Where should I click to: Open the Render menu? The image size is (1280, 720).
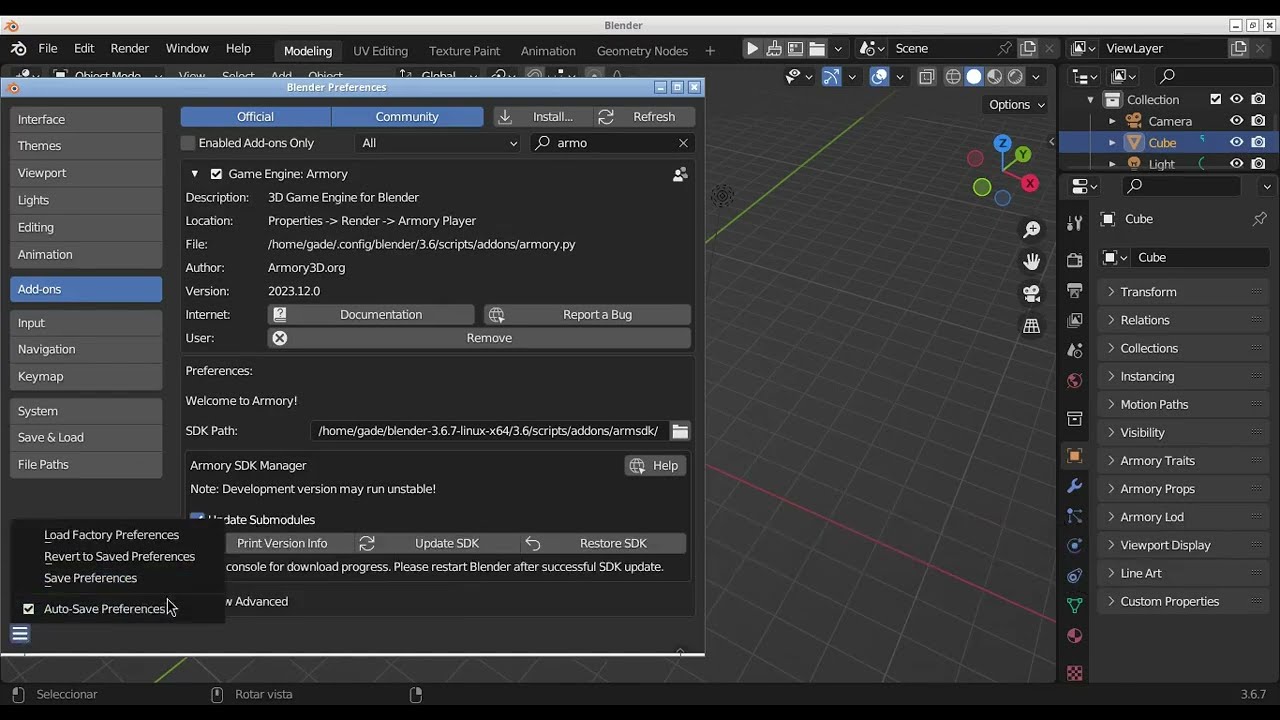pyautogui.click(x=130, y=48)
